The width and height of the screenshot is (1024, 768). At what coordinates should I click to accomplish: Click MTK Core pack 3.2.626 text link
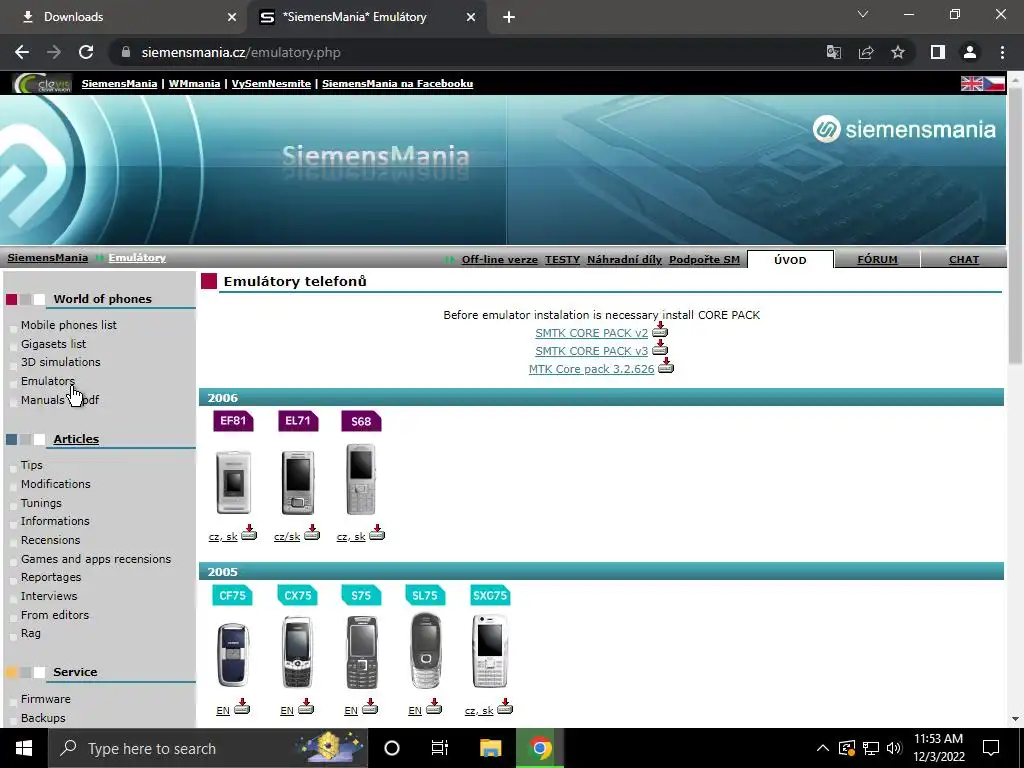tap(591, 369)
